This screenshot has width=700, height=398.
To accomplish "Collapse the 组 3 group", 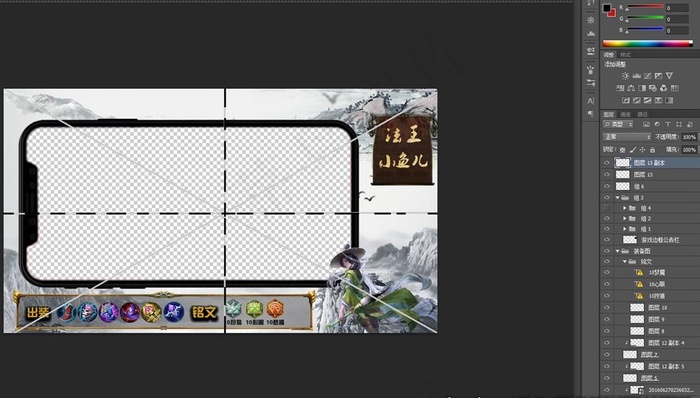I will coord(618,198).
